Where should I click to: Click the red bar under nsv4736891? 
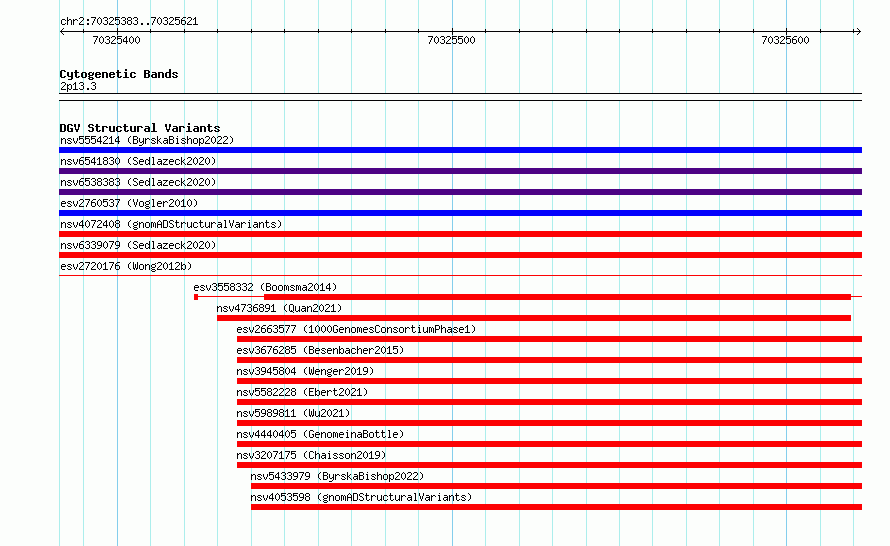[534, 318]
